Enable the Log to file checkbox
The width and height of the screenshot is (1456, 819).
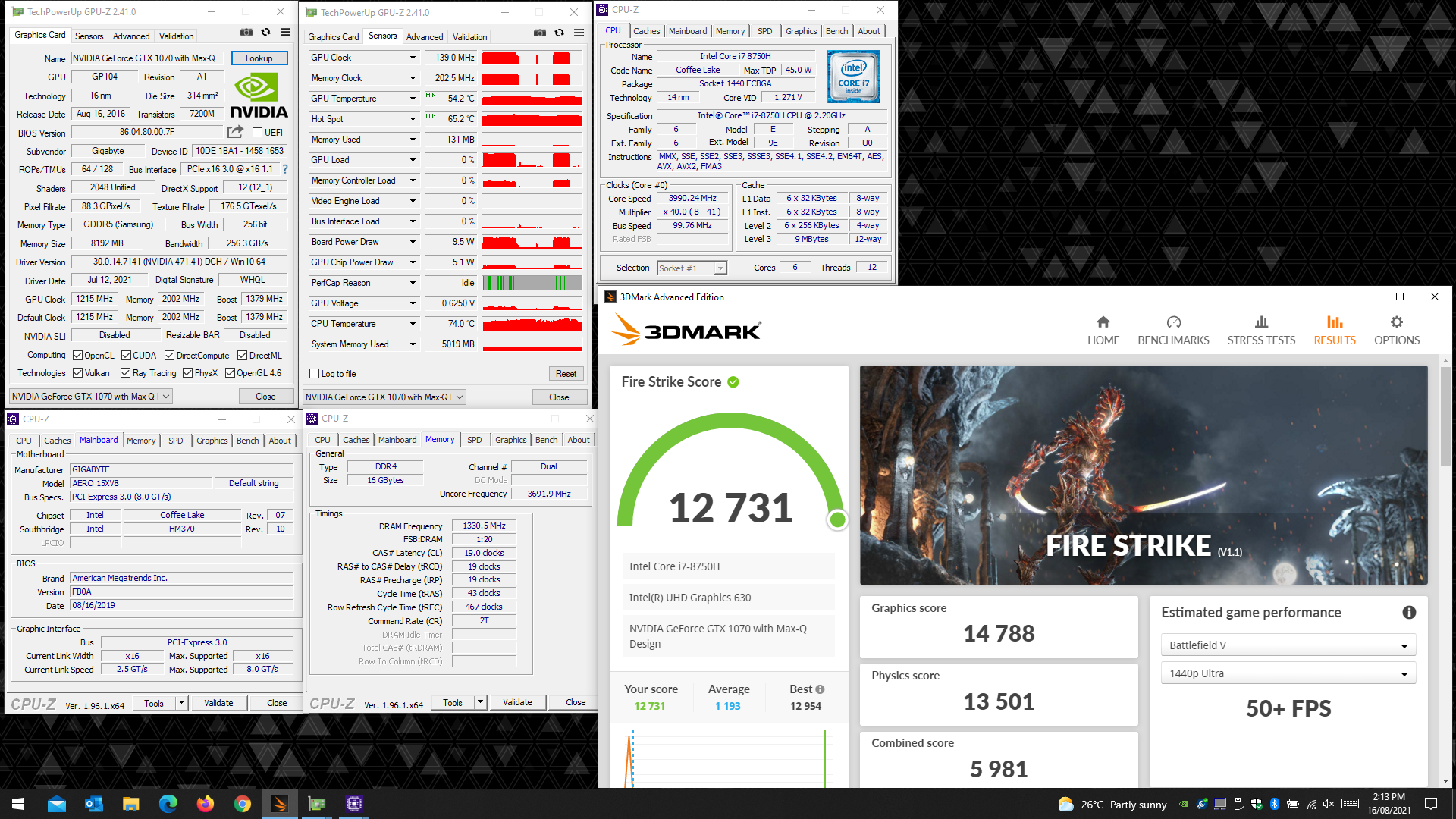point(315,374)
